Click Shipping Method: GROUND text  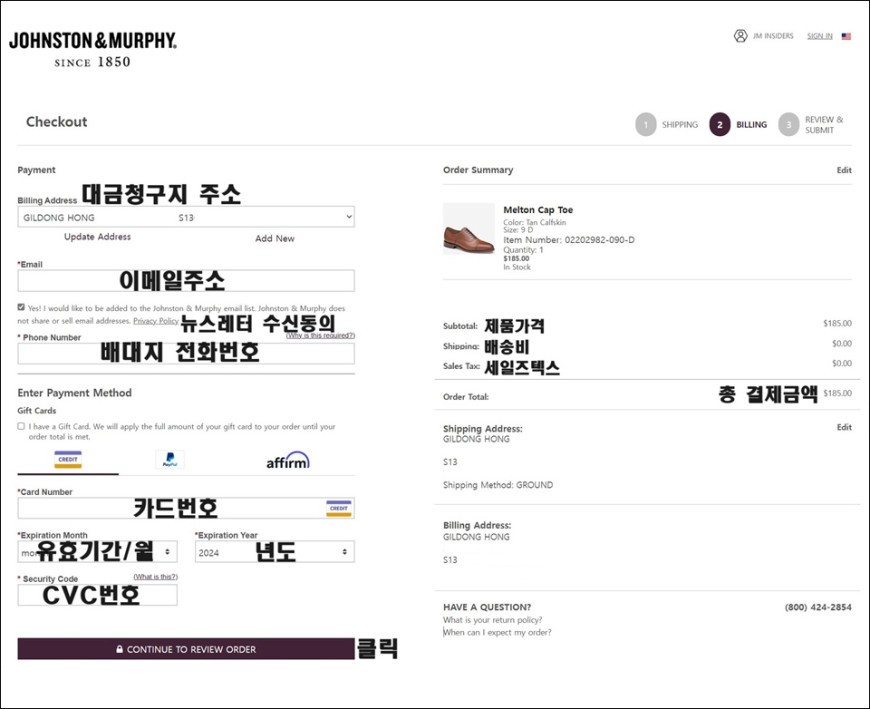[498, 485]
